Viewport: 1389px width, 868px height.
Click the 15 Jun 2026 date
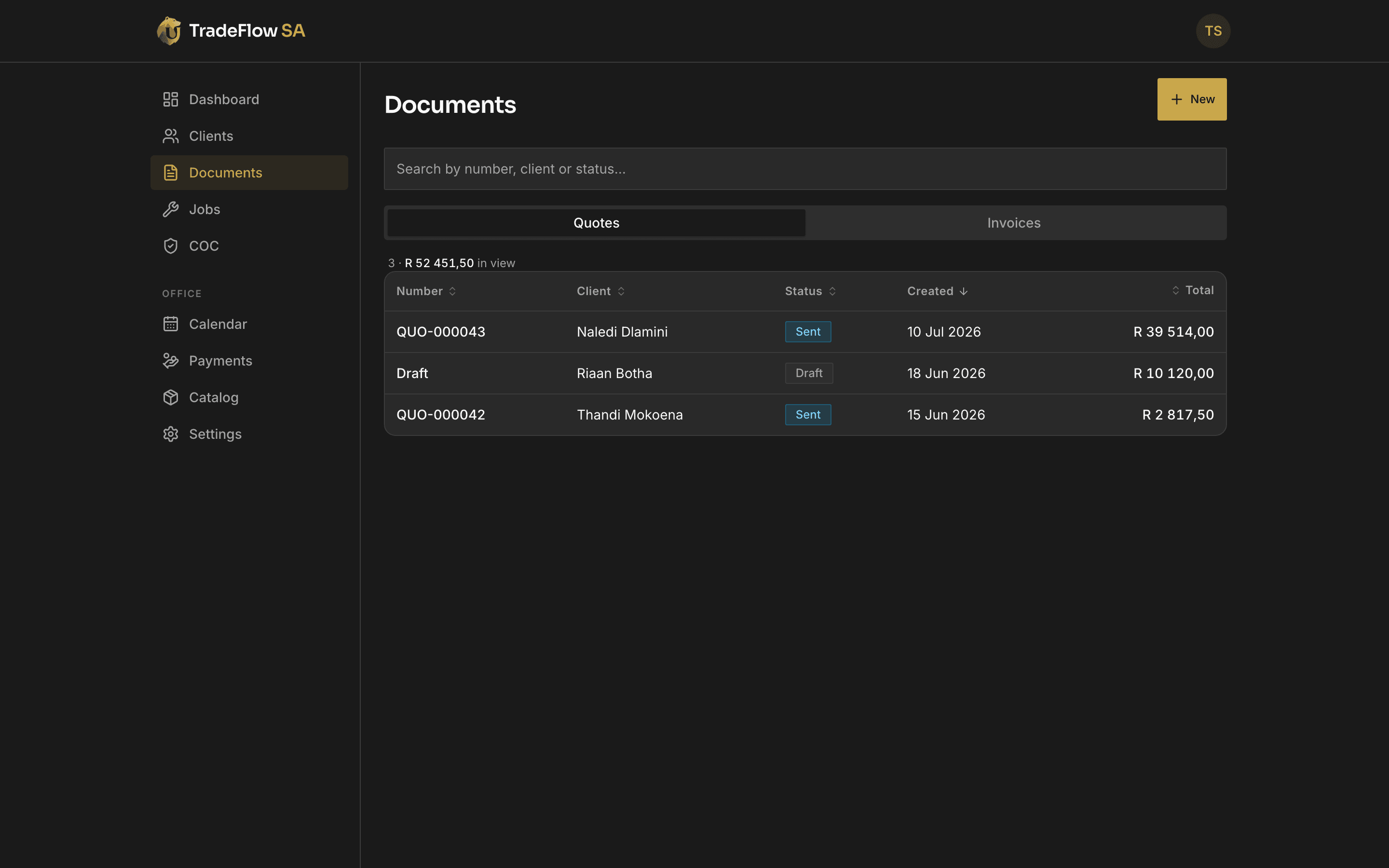click(x=946, y=415)
